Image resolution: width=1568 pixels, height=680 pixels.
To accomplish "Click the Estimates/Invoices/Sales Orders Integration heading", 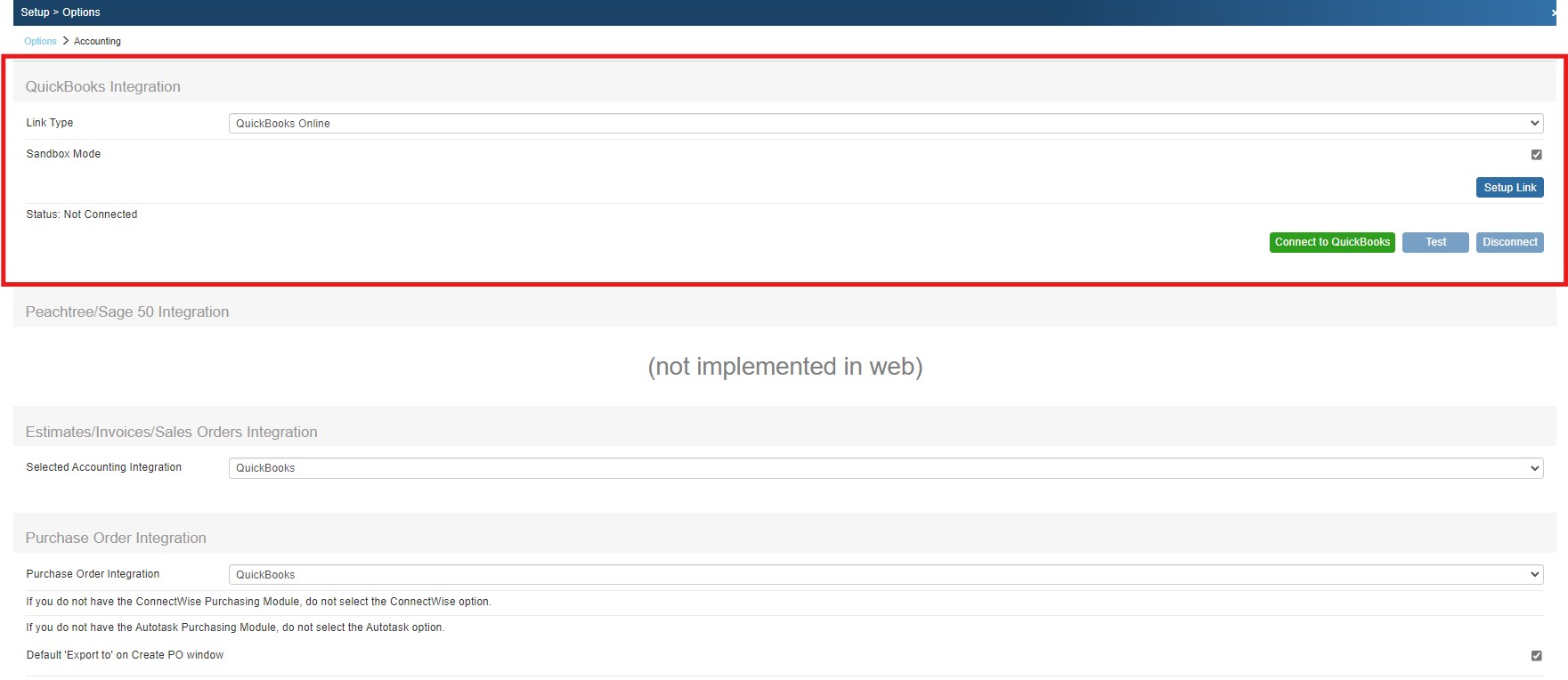I will pyautogui.click(x=171, y=432).
